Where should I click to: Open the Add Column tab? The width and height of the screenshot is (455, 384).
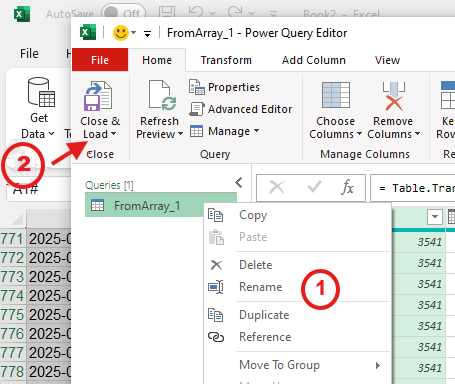[314, 60]
